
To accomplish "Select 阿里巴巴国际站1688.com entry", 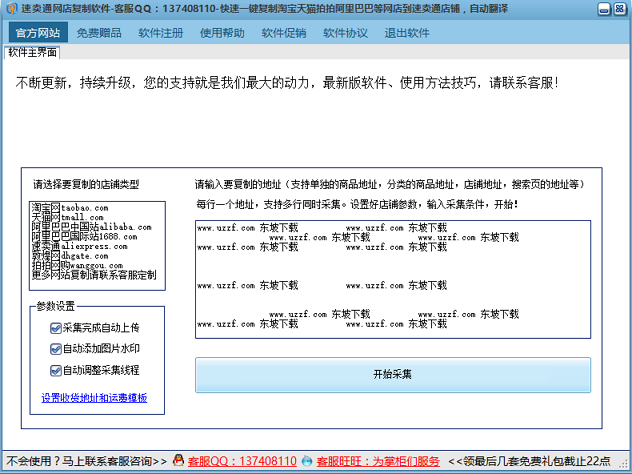I will pos(84,237).
